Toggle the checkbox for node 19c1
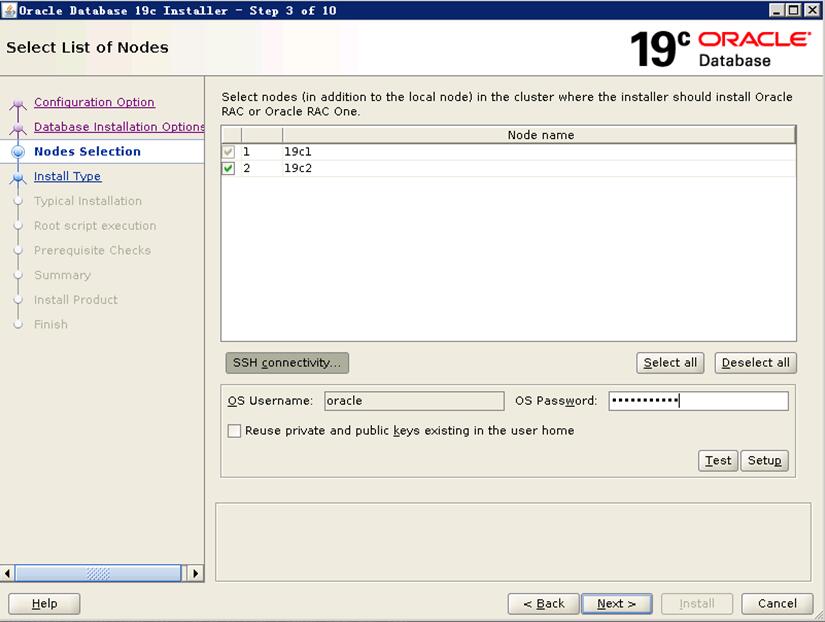The width and height of the screenshot is (825, 622). coord(228,152)
